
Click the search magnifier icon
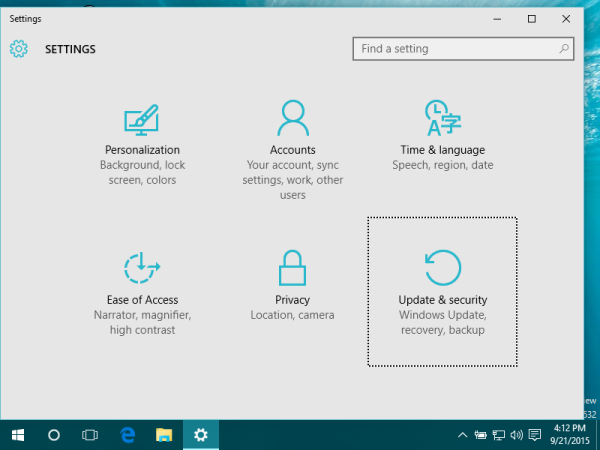[564, 49]
